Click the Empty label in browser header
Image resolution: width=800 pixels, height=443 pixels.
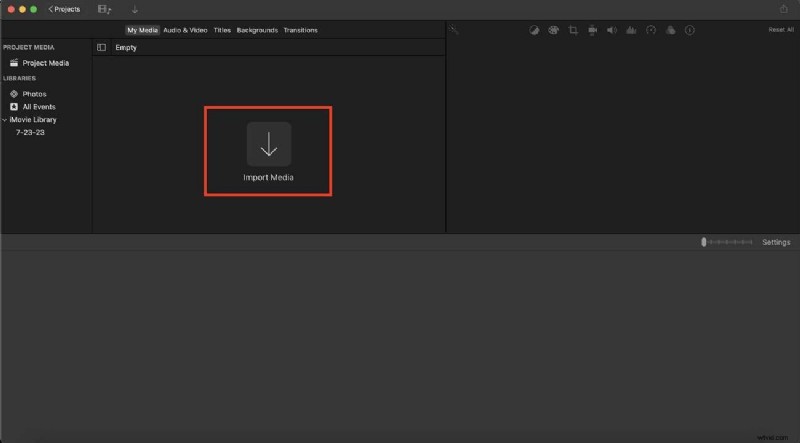pos(126,47)
